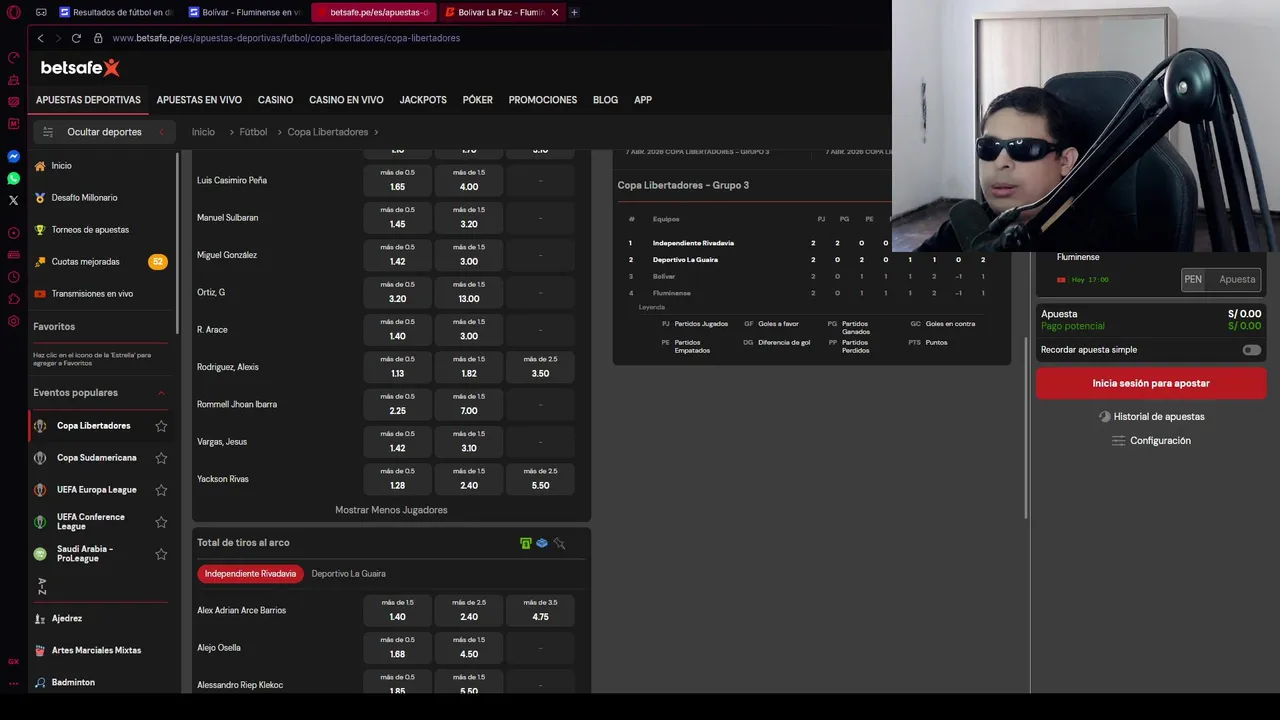Open the CASINO menu item
The image size is (1280, 720).
(x=275, y=100)
